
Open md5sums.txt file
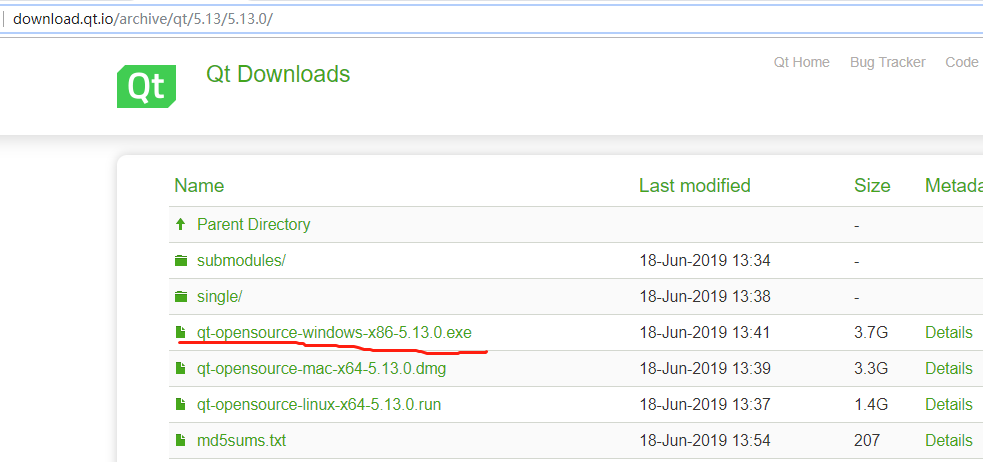[x=241, y=441]
